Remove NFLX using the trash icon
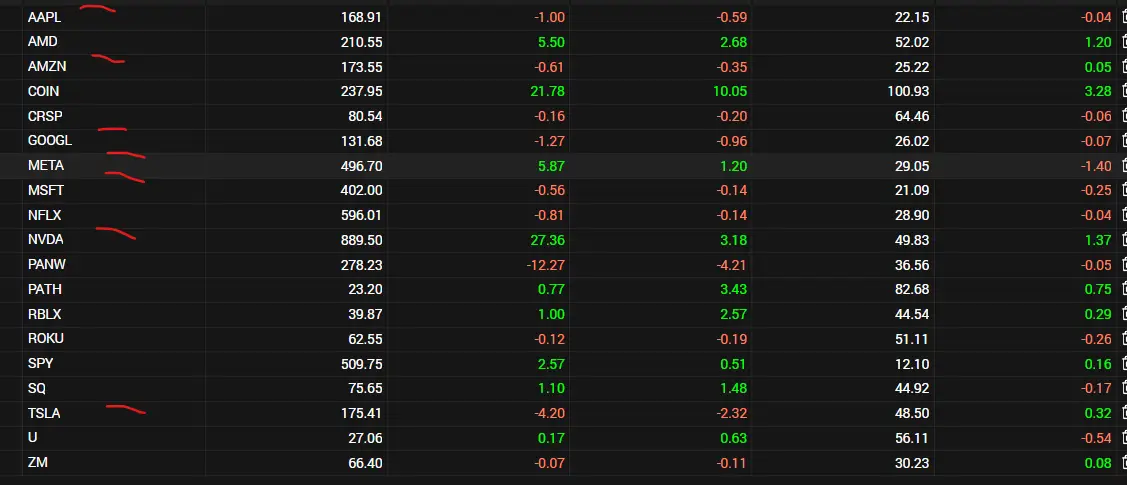Screen dimensions: 1127x485 click(x=1124, y=215)
